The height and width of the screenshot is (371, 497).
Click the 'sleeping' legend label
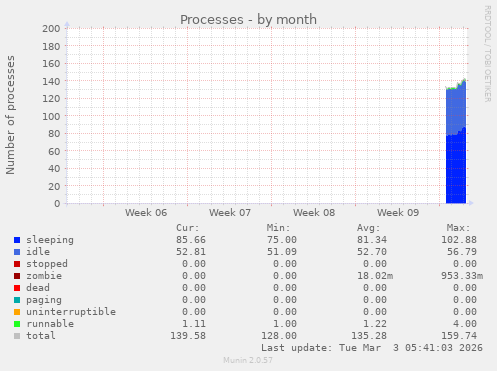click(50, 240)
